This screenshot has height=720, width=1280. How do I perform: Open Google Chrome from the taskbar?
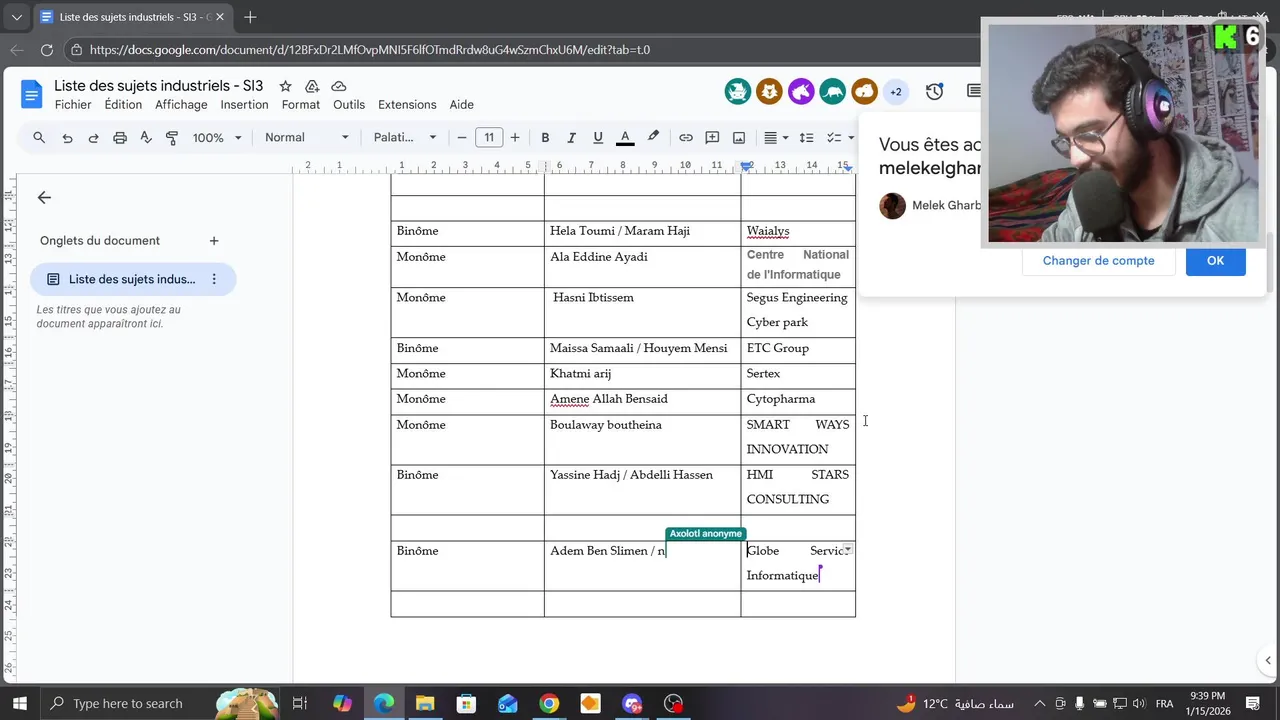549,703
